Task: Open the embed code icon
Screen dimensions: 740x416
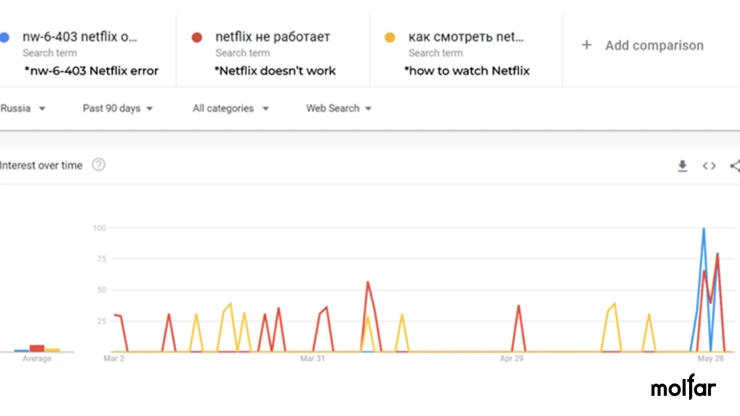Action: [709, 166]
